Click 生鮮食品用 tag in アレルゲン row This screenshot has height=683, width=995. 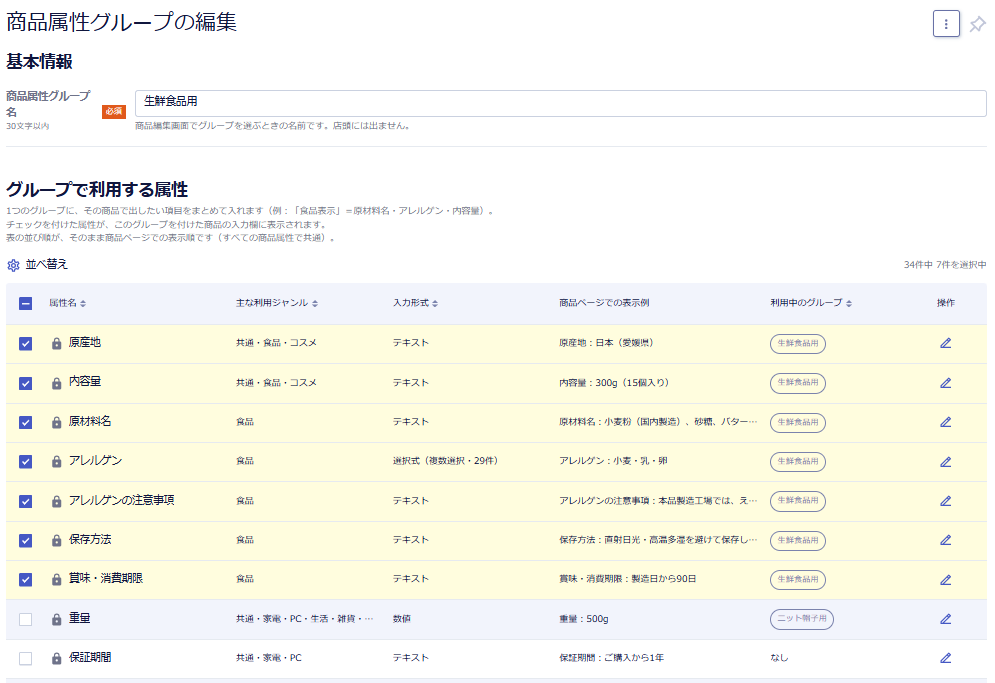(x=798, y=461)
